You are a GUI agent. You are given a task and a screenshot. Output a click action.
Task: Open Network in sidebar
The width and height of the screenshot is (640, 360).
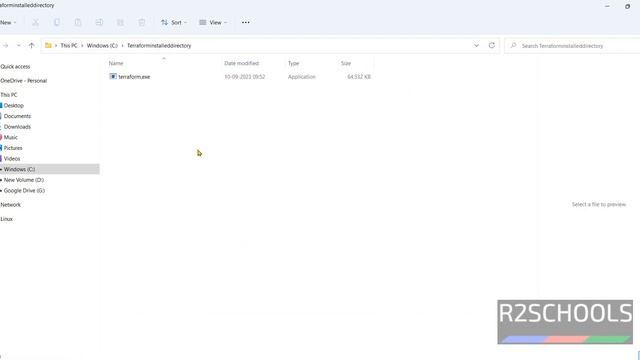click(x=10, y=204)
